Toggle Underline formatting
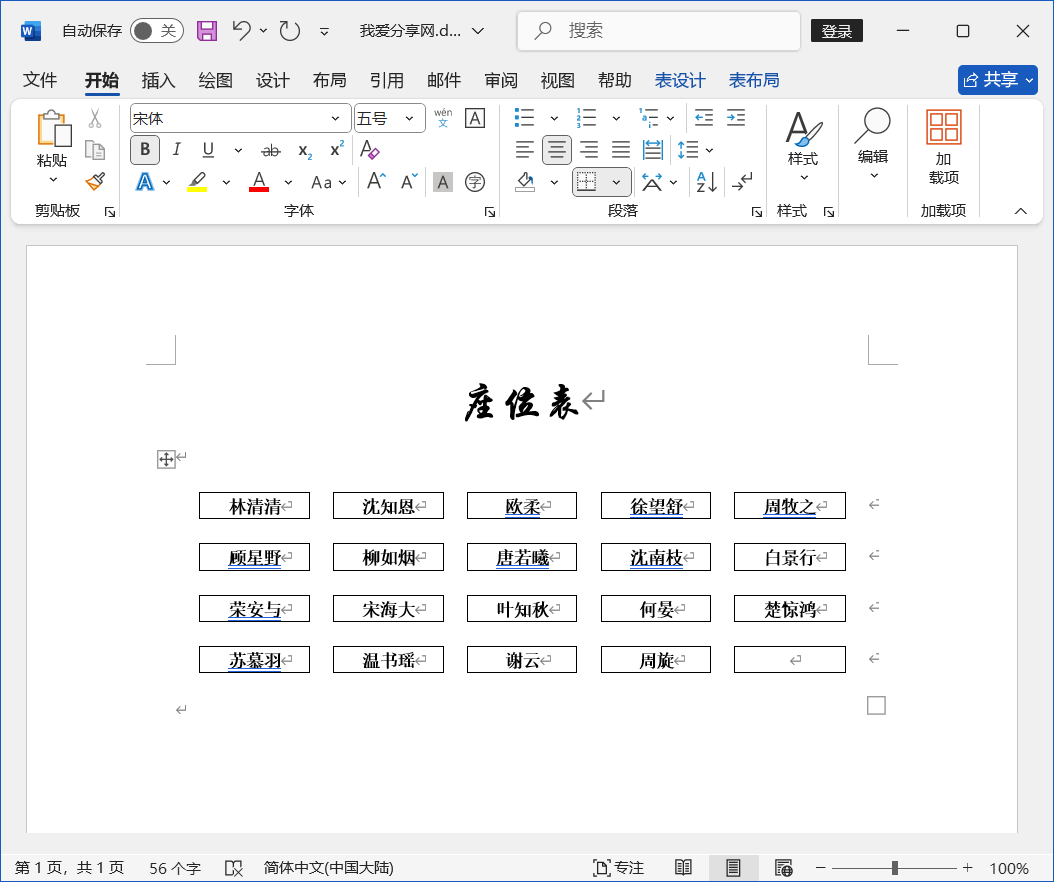Screen dimensions: 1054x882 click(208, 150)
